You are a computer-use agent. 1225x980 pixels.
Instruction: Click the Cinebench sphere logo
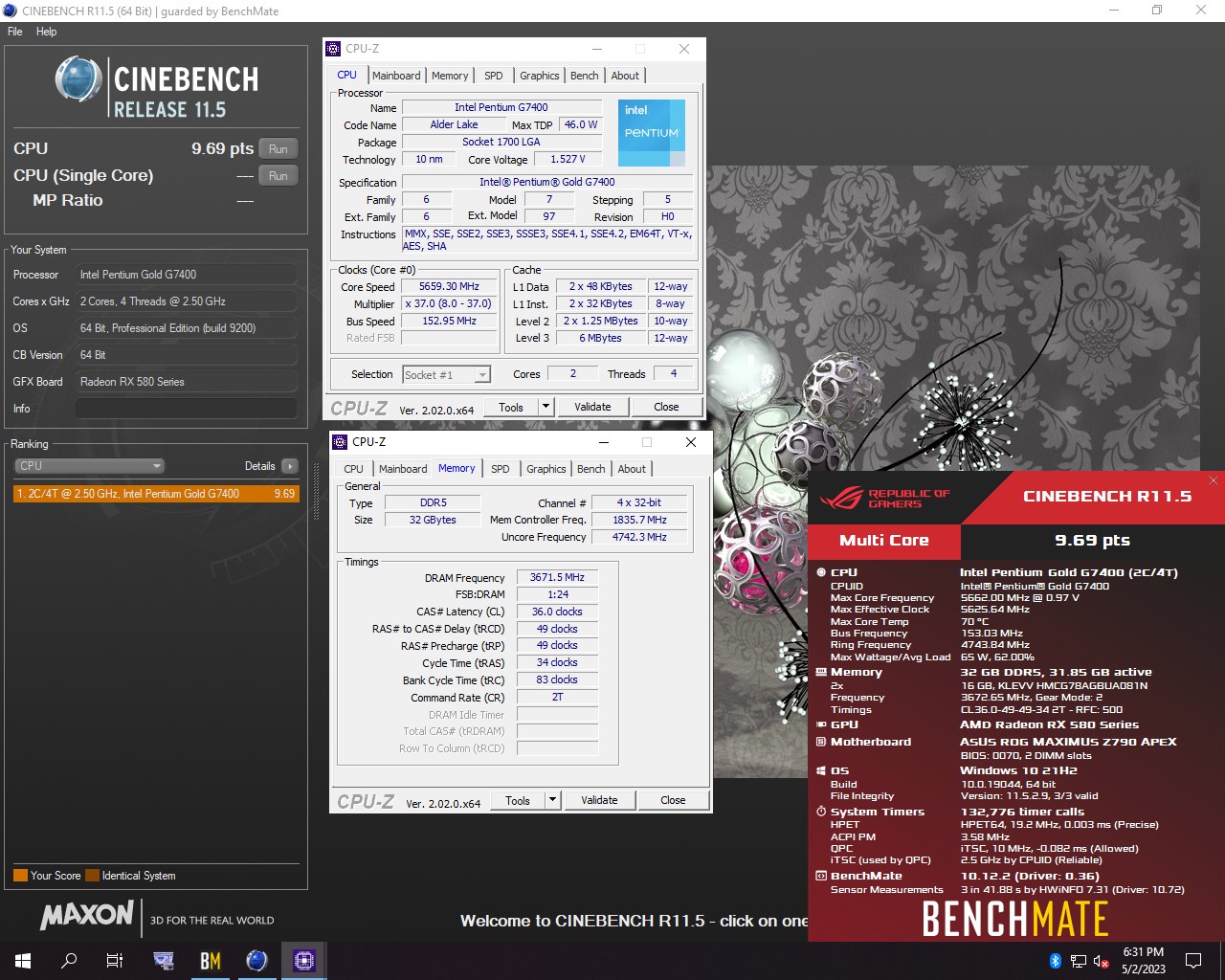pyautogui.click(x=78, y=78)
